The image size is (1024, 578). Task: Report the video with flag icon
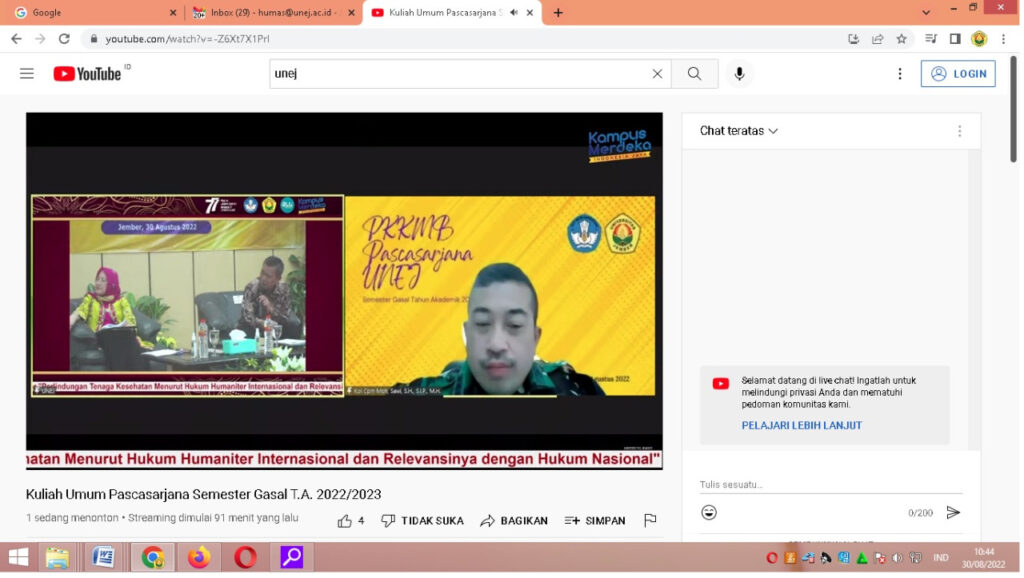click(650, 520)
